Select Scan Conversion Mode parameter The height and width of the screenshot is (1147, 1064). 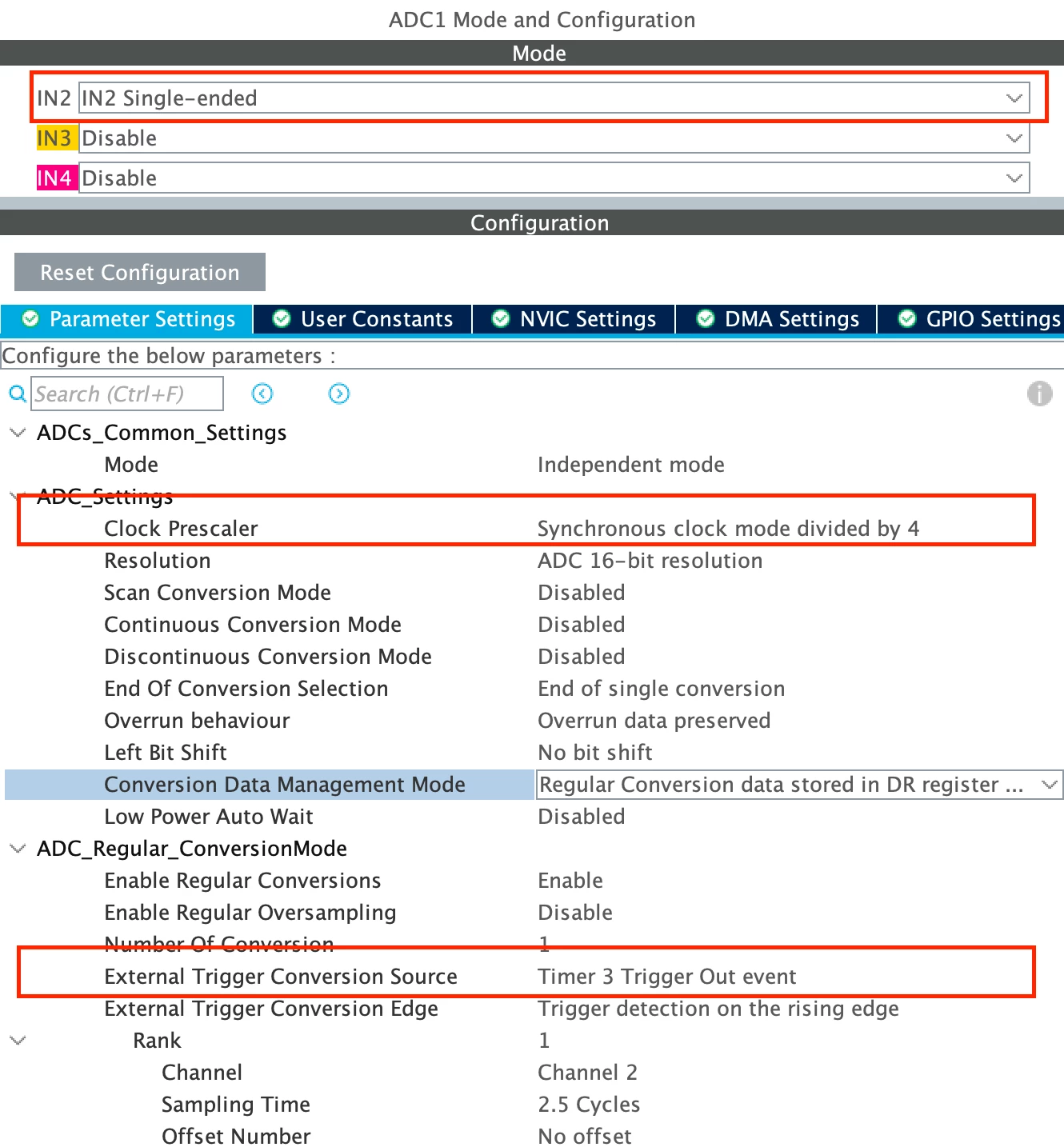[218, 593]
